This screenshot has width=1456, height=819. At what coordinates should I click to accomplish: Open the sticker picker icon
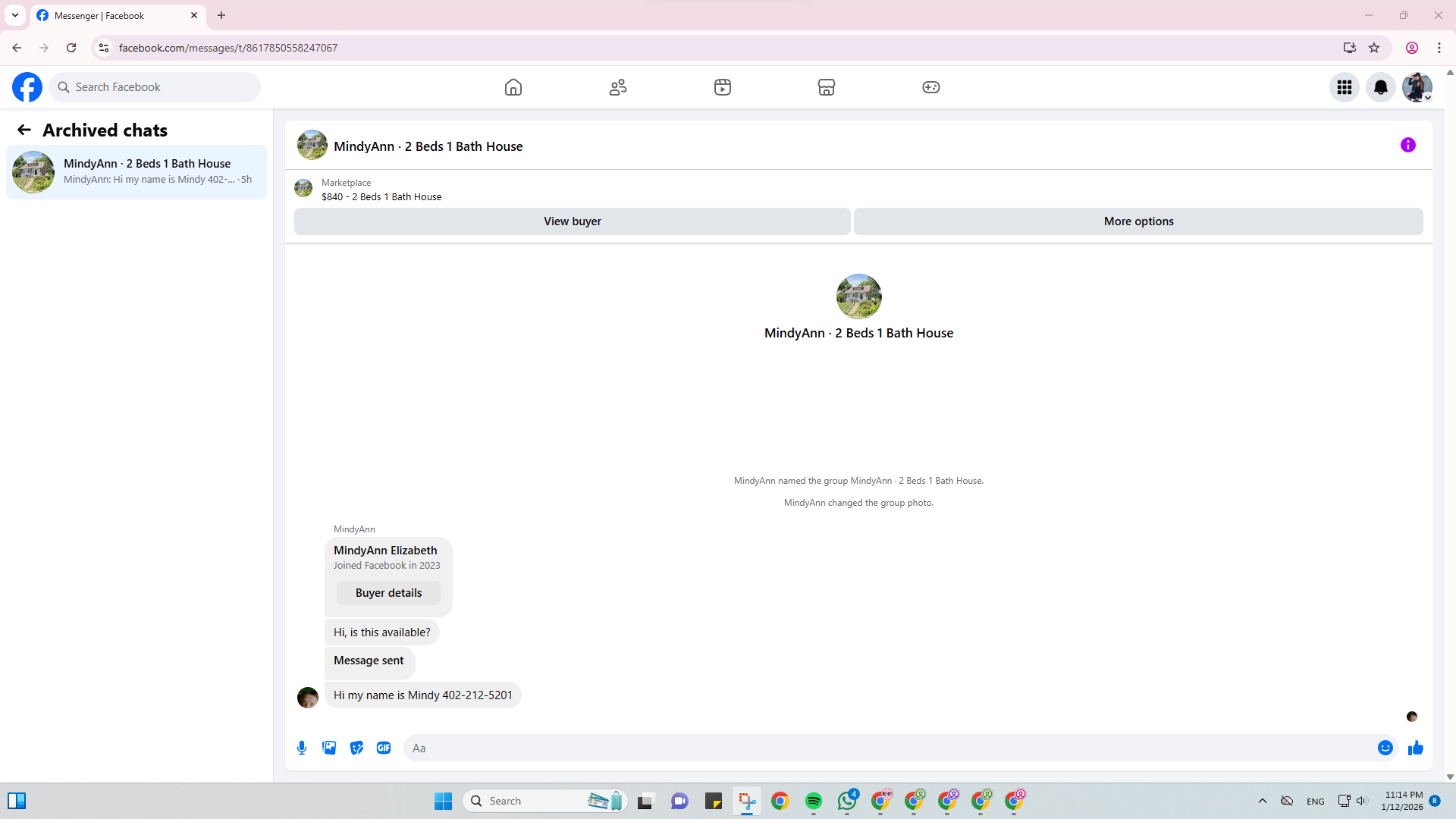pos(356,748)
